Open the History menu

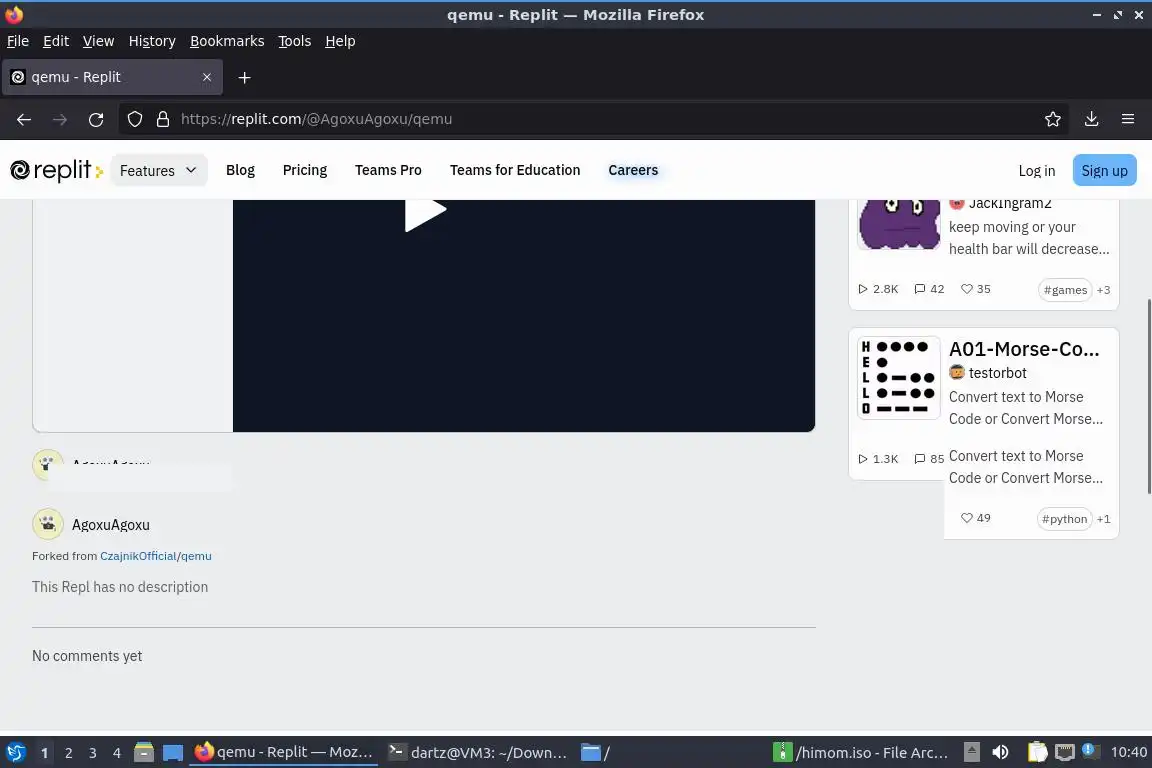tap(152, 41)
